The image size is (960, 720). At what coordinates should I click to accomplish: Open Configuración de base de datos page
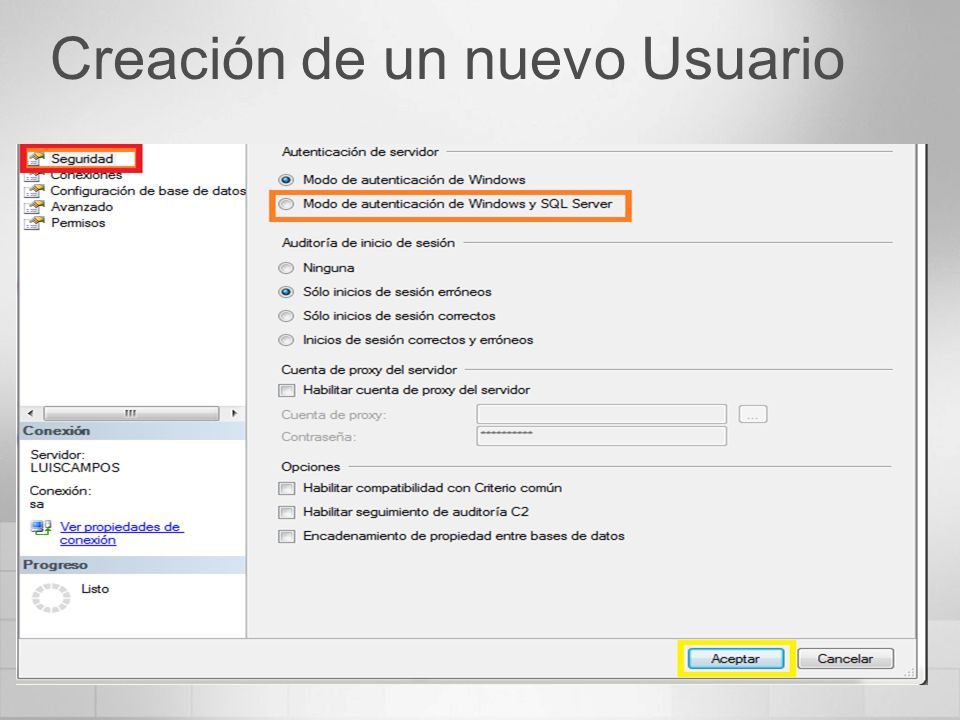(x=148, y=190)
